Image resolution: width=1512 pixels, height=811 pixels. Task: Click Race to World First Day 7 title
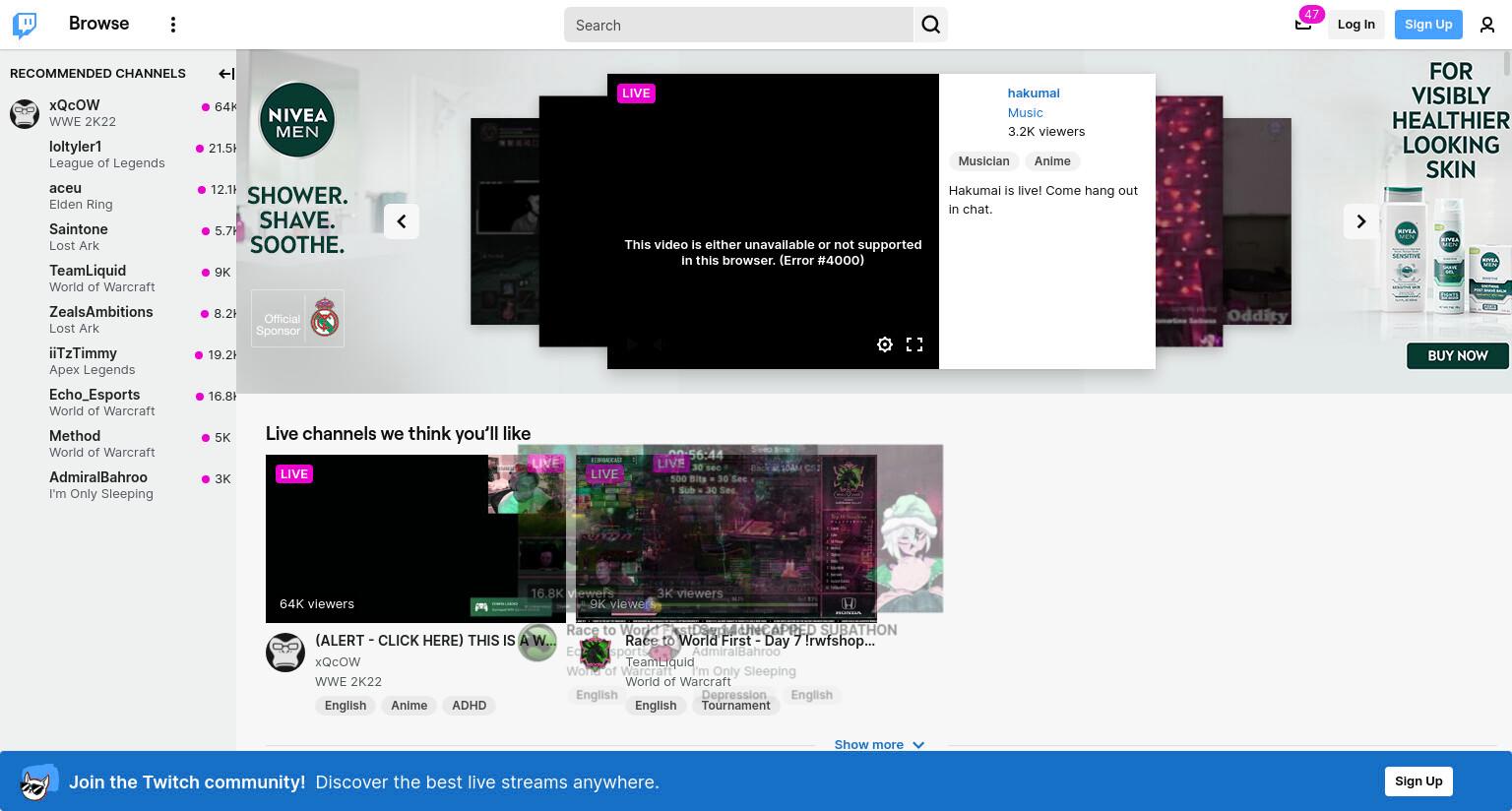click(x=750, y=641)
